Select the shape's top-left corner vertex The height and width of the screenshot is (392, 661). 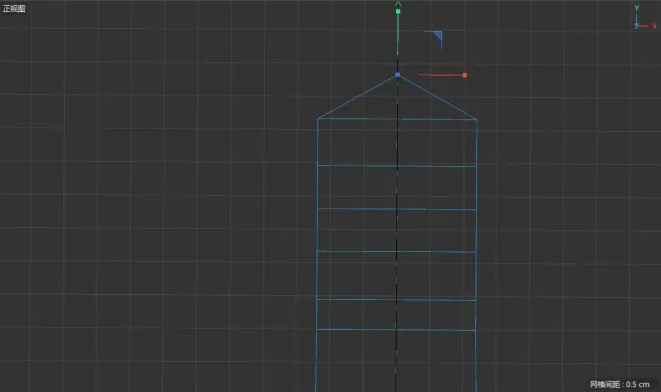[x=318, y=118]
